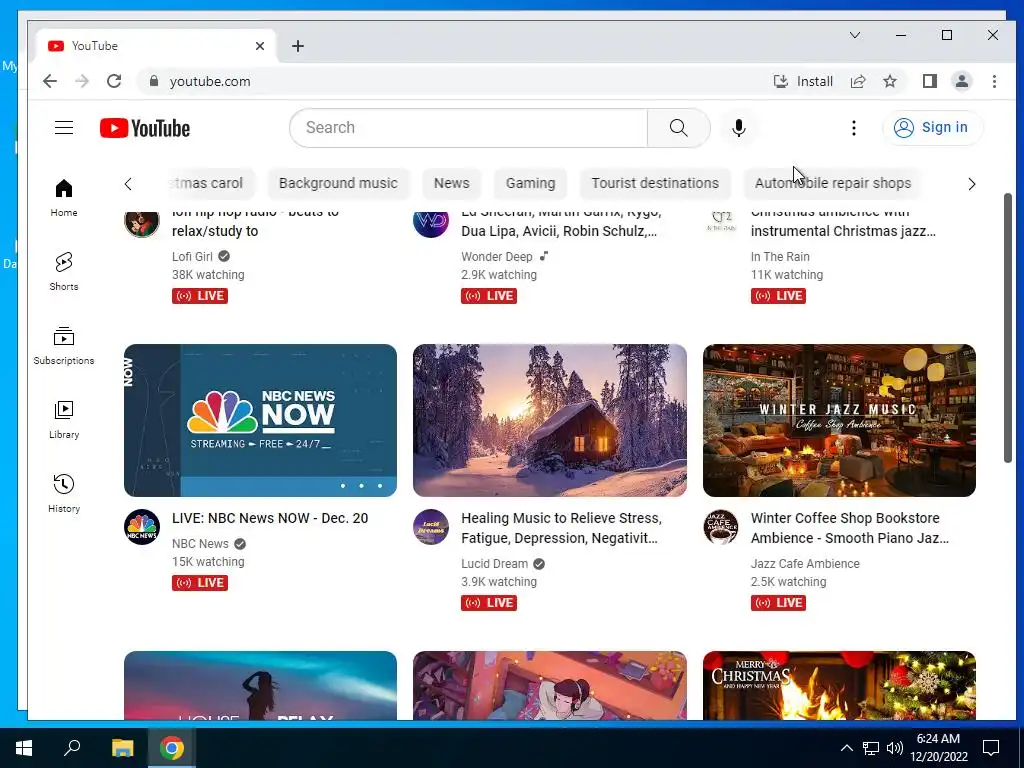The image size is (1024, 768).
Task: Click the Install app button
Action: 803,81
